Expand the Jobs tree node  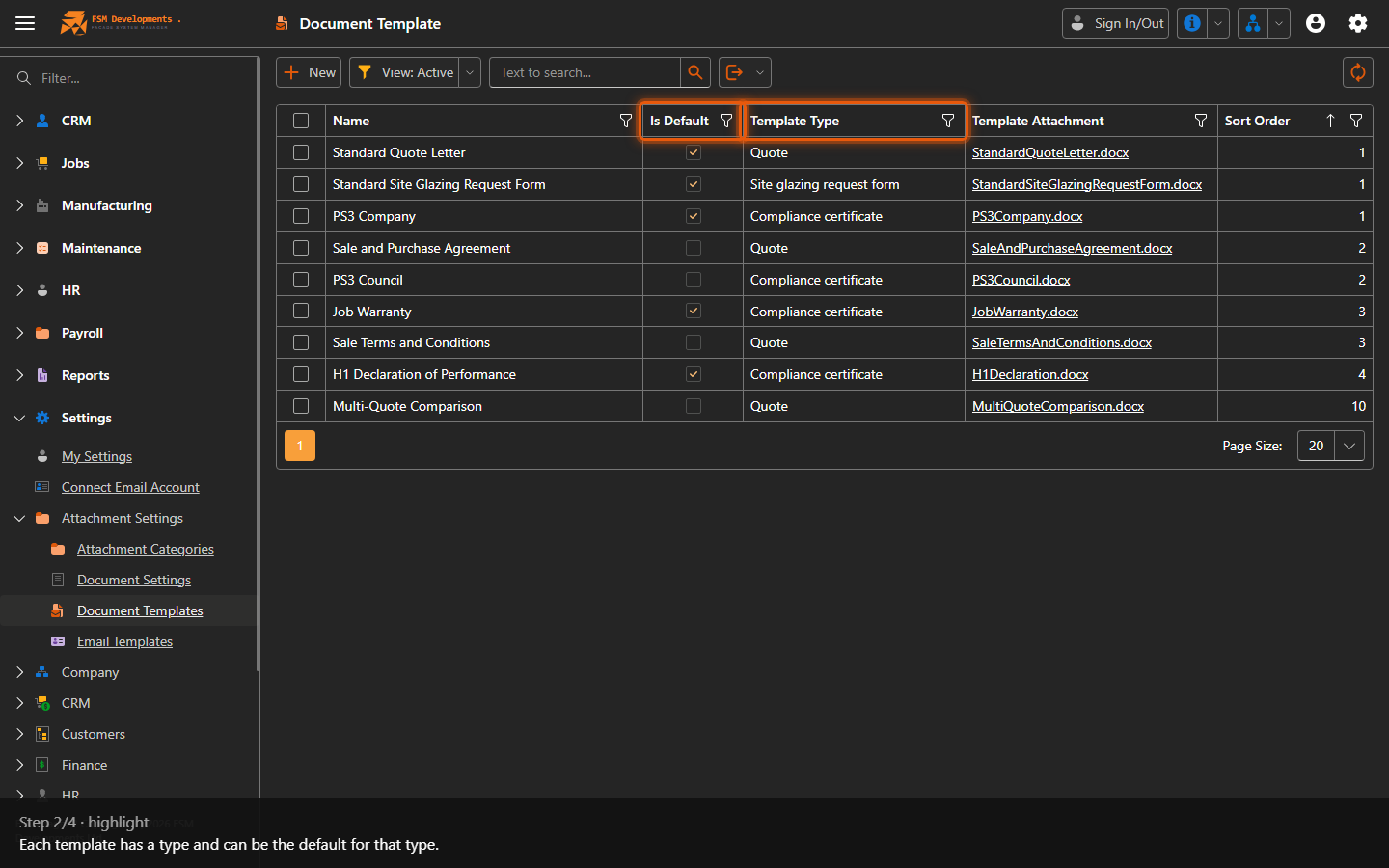(x=19, y=163)
